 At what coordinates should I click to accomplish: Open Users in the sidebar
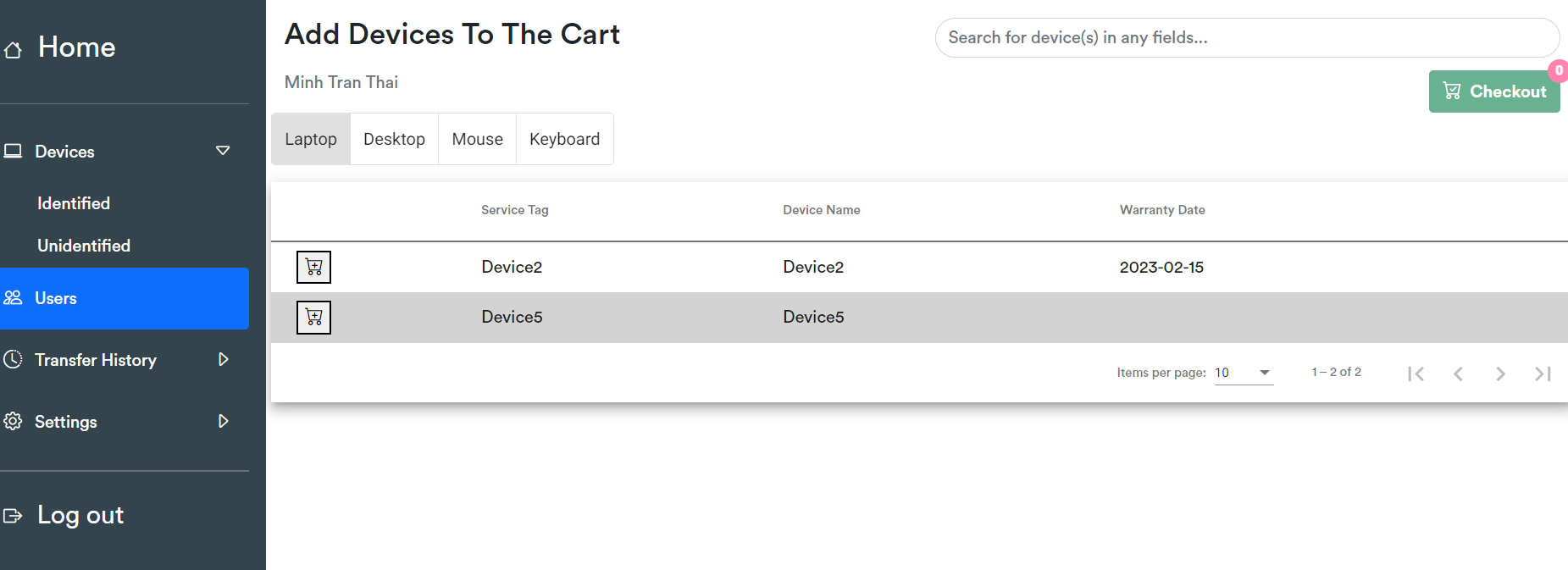125,298
